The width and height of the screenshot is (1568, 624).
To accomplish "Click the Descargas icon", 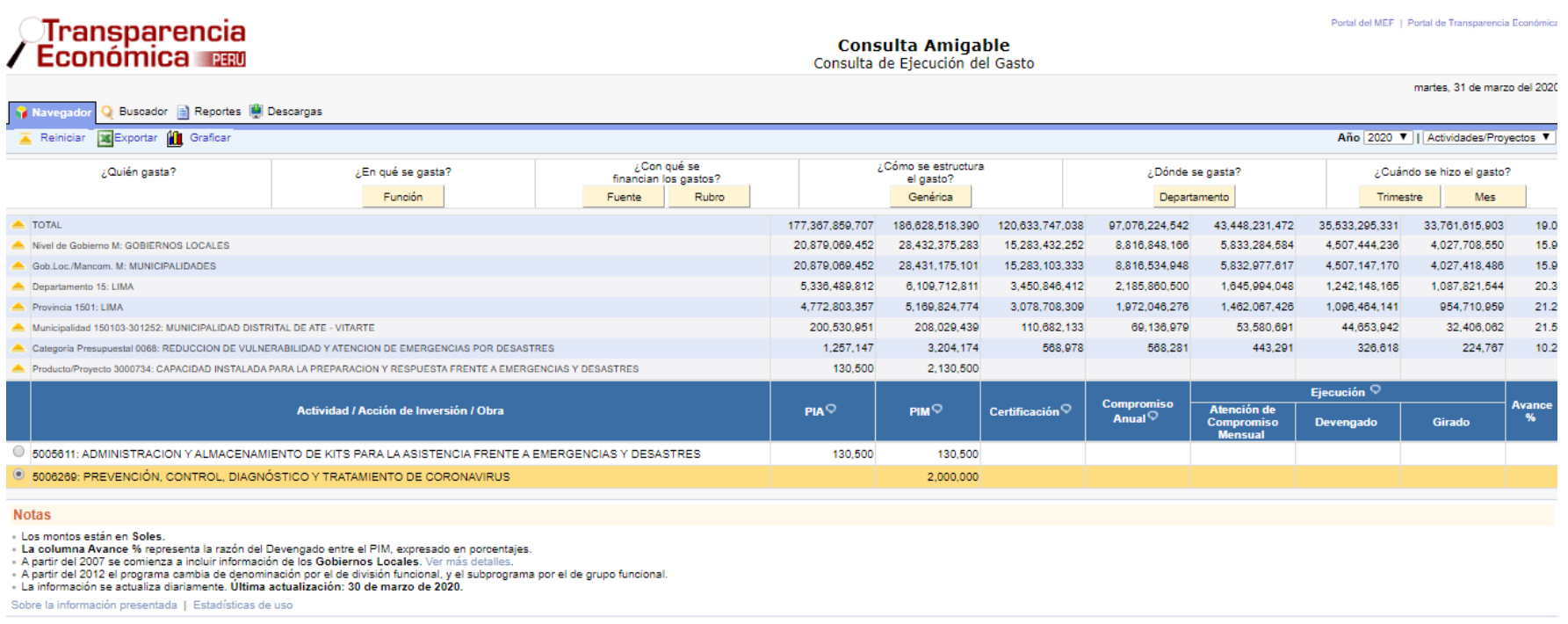I will [x=256, y=112].
